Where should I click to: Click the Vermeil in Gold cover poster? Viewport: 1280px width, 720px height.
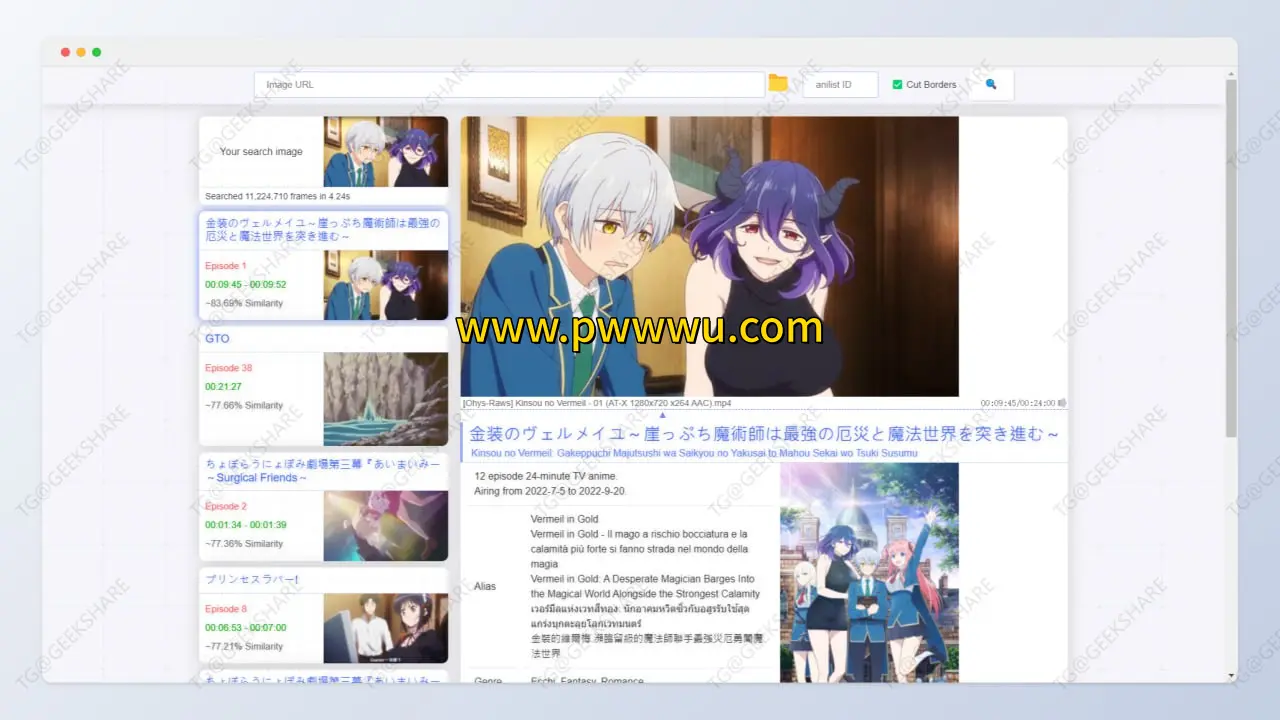(868, 572)
